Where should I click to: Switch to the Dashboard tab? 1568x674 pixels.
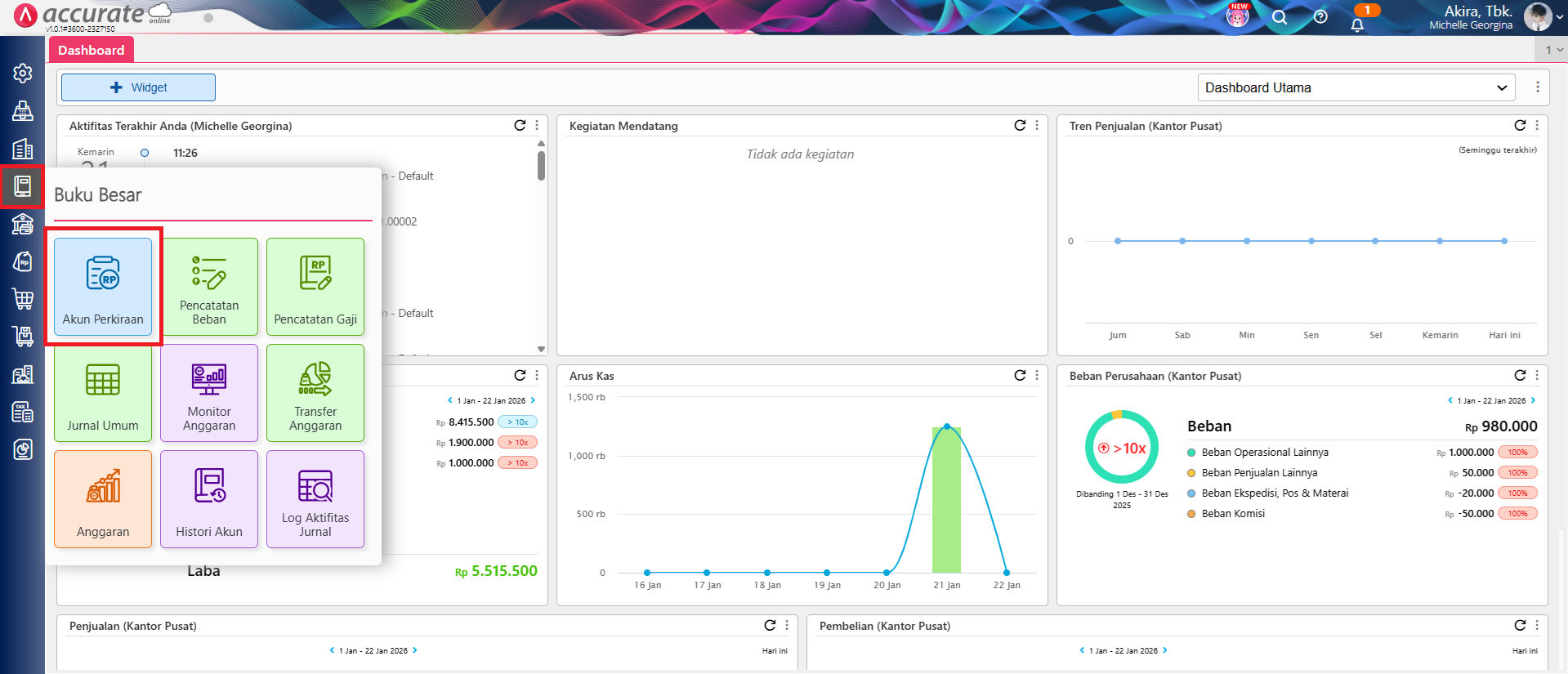(91, 50)
